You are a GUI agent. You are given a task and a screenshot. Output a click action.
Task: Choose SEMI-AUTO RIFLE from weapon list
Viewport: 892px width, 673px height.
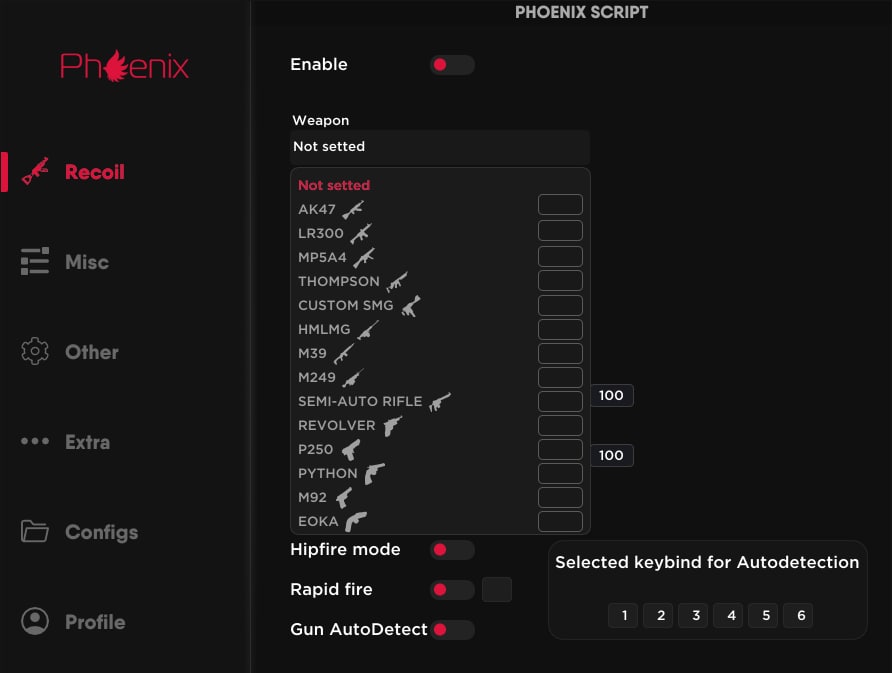[360, 402]
